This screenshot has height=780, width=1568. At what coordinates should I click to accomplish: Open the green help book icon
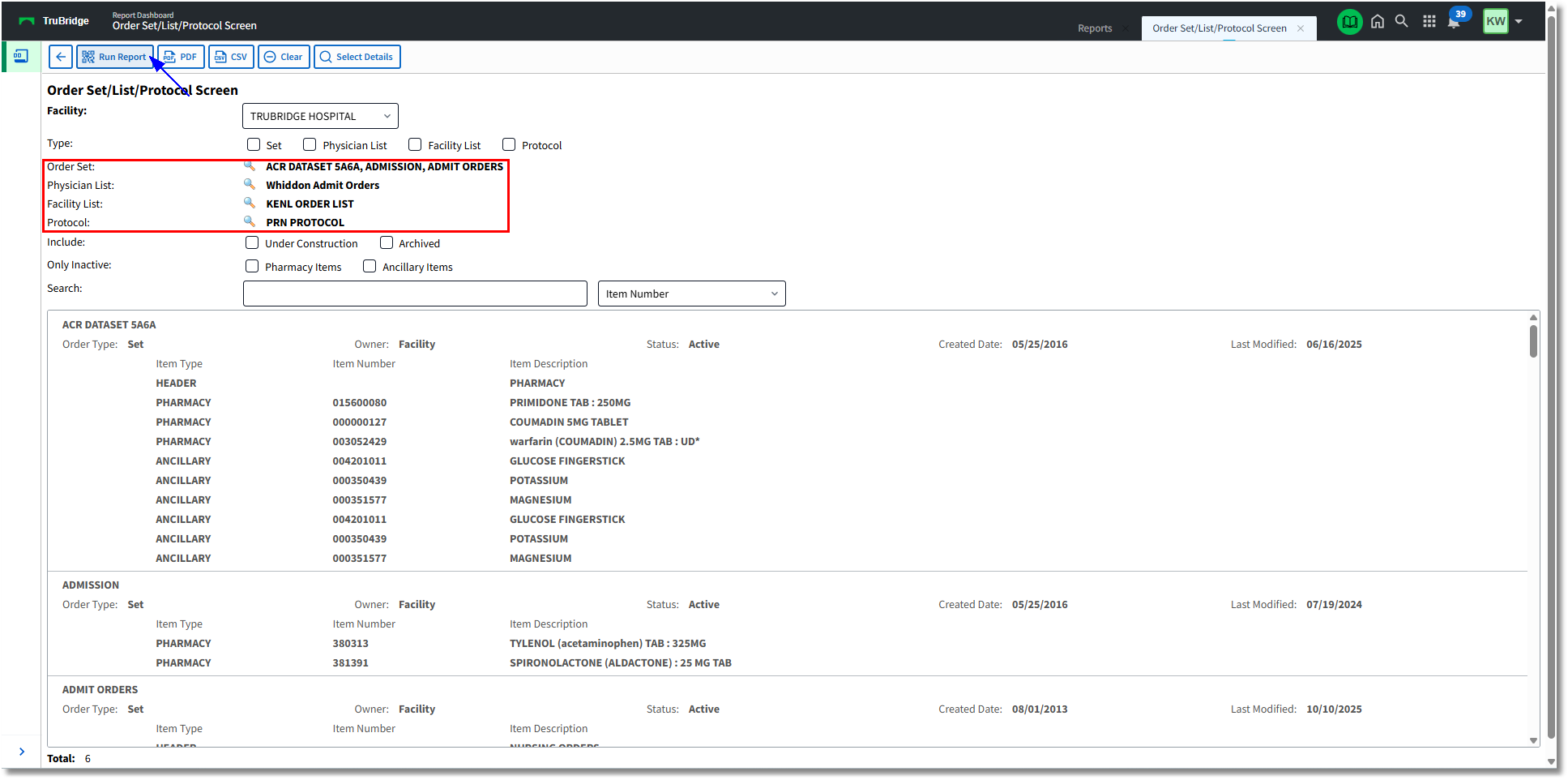[1349, 22]
